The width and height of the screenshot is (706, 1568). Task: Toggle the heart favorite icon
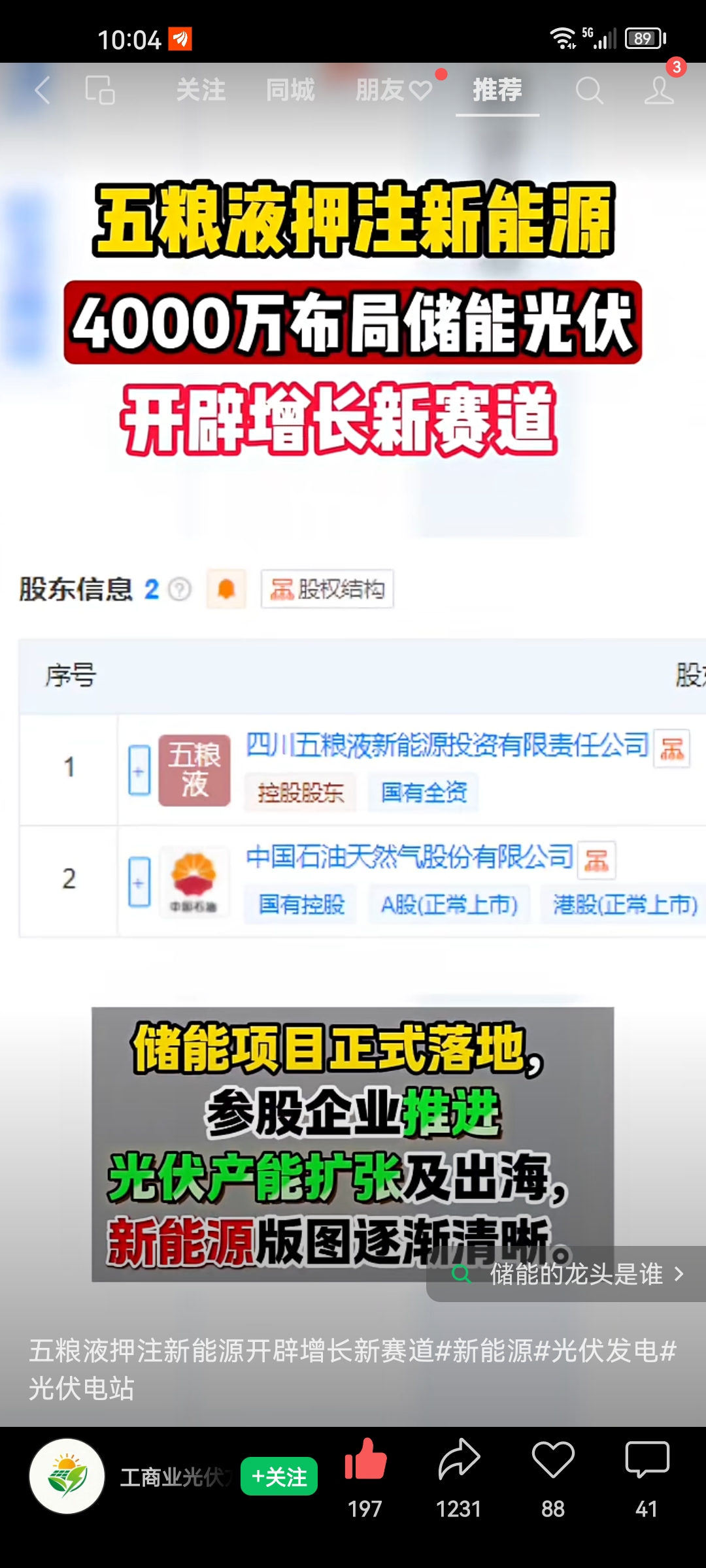pyautogui.click(x=553, y=1459)
